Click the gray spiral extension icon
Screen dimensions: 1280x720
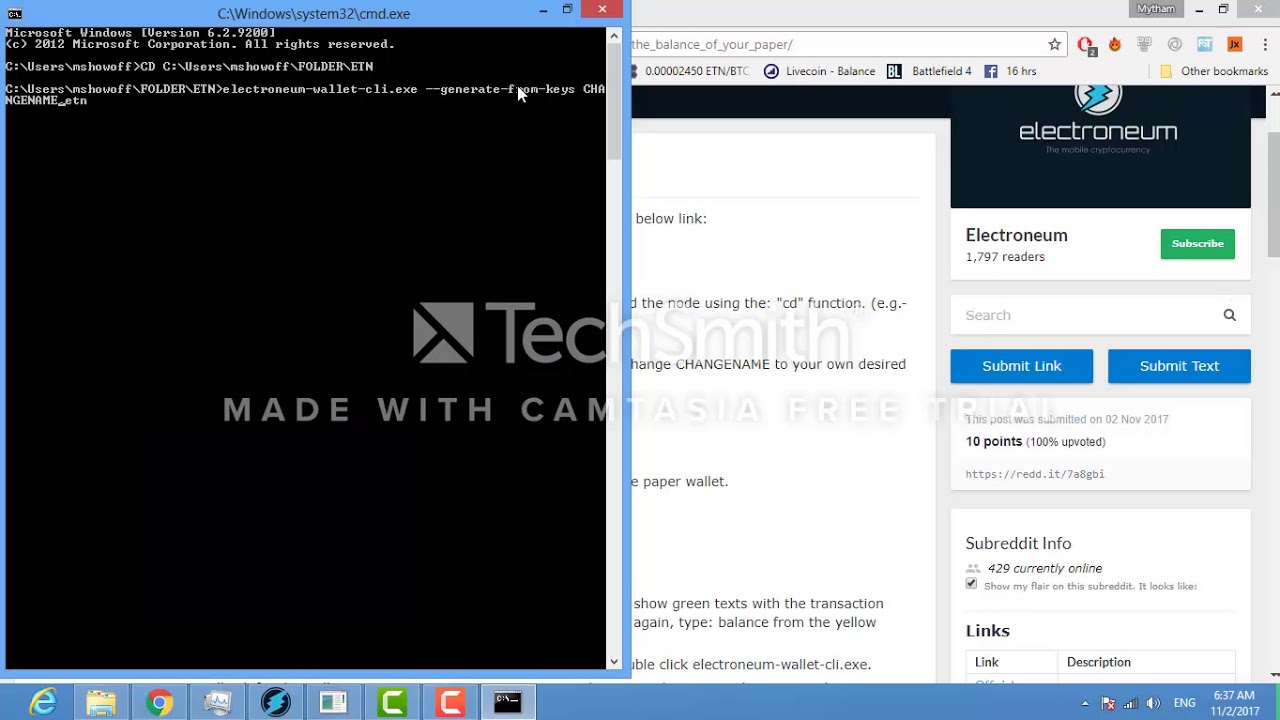[x=1175, y=44]
